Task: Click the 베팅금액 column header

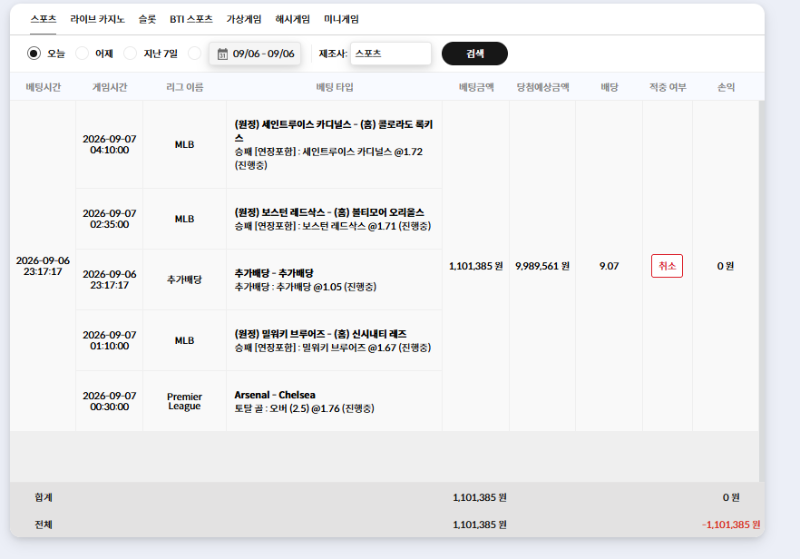Action: click(x=476, y=87)
